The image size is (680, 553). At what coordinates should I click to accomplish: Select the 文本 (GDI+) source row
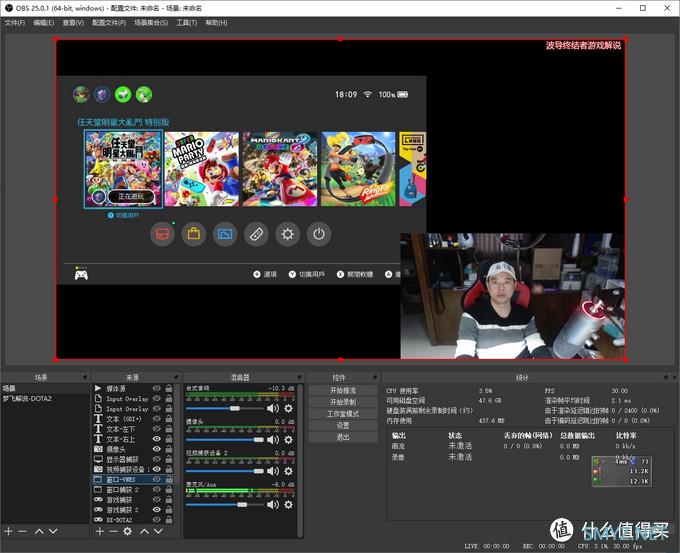pyautogui.click(x=134, y=419)
